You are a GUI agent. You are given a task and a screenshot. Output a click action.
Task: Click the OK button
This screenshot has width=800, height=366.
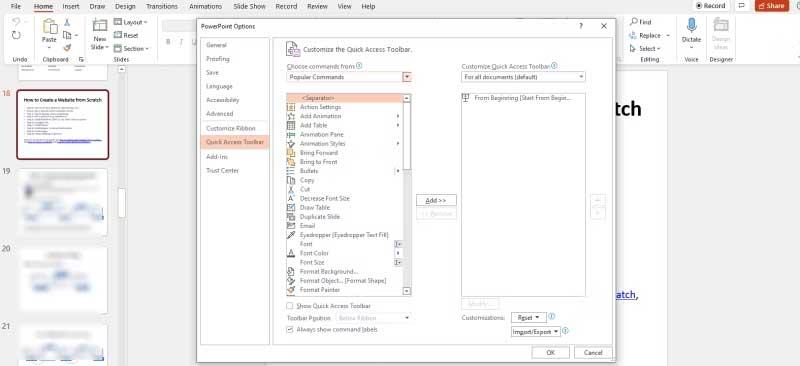click(x=551, y=353)
